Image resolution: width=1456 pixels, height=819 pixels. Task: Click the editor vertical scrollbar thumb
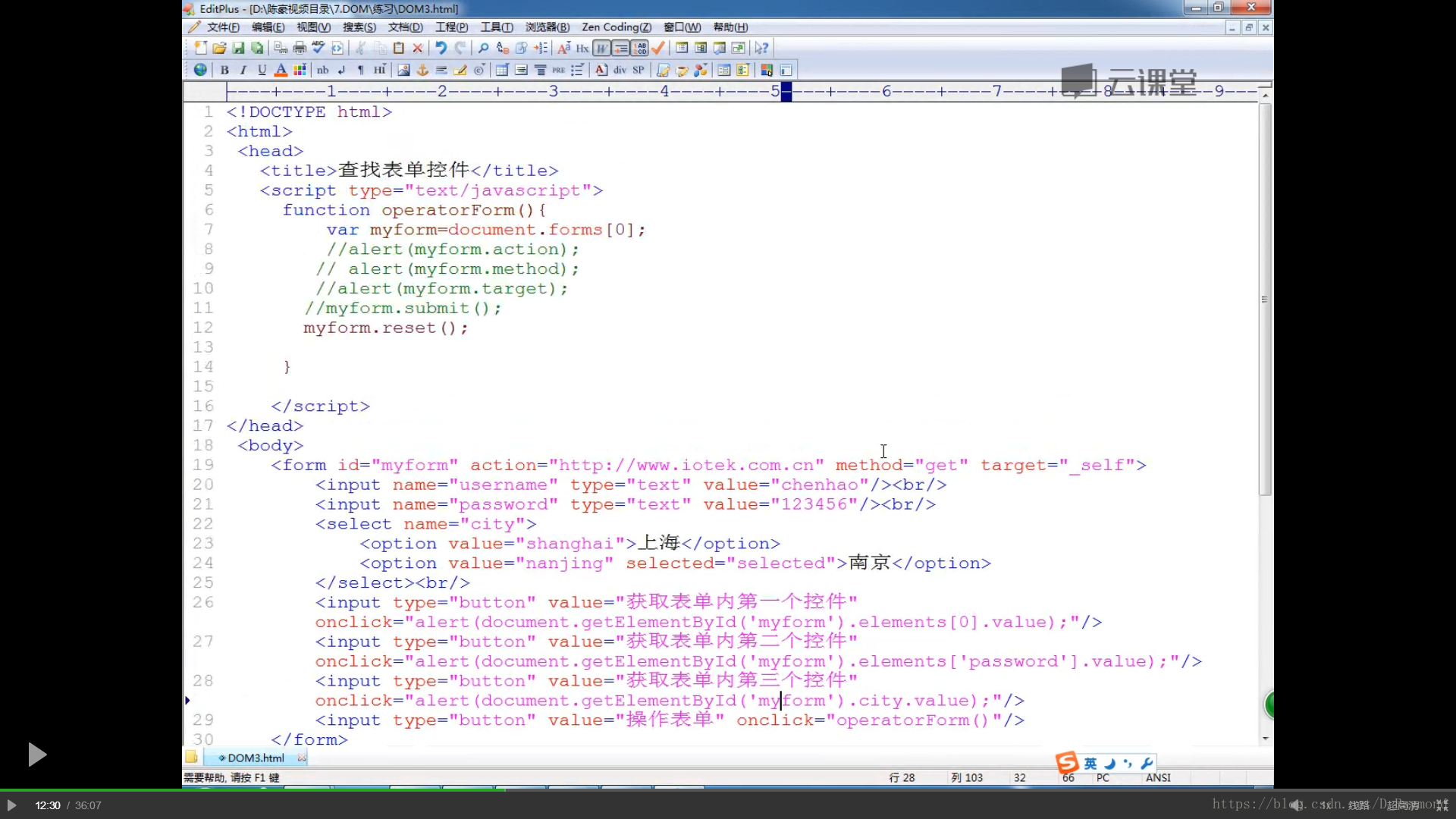coord(1264,299)
